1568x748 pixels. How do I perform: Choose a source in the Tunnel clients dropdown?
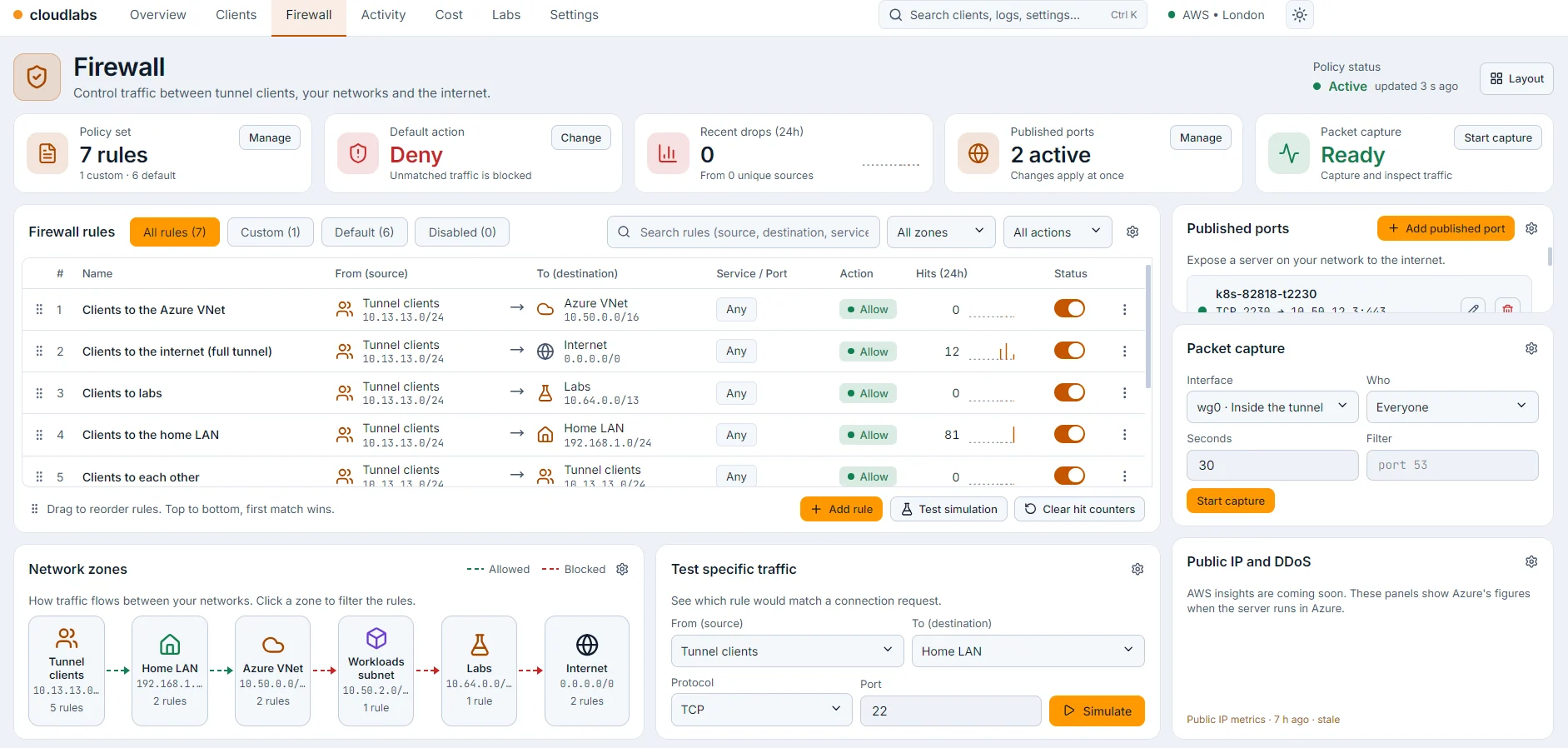[x=787, y=651]
